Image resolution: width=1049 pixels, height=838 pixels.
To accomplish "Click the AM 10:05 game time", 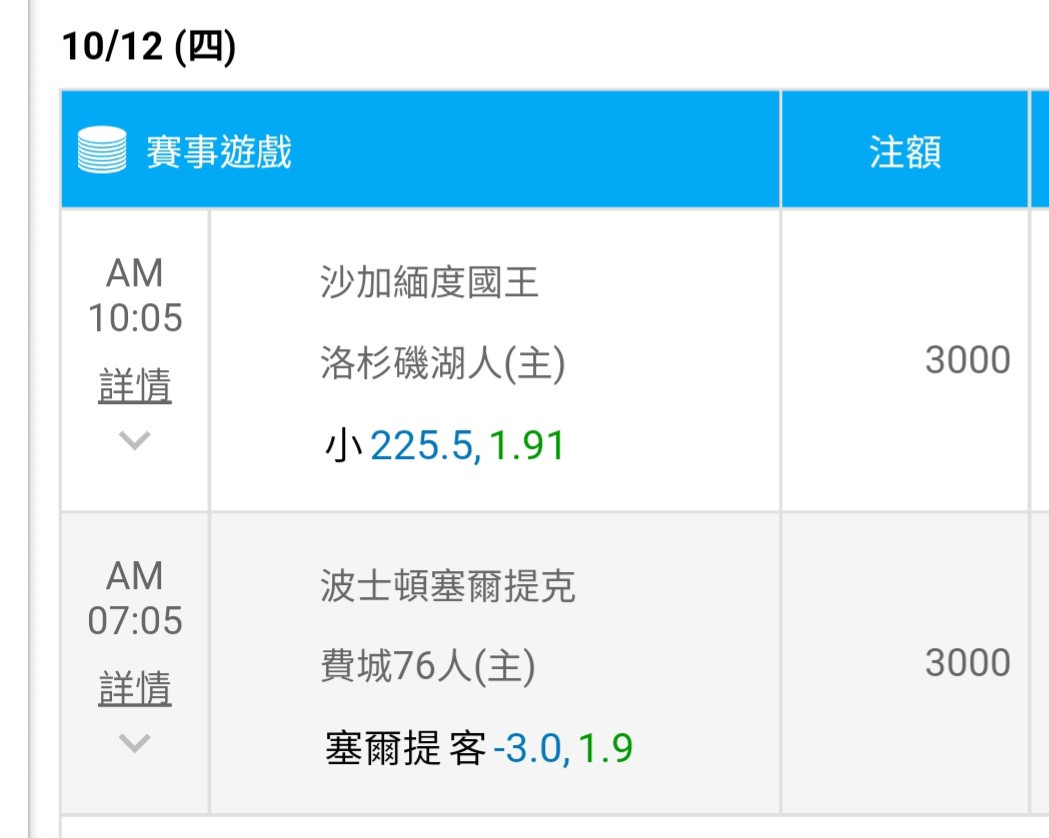I will point(135,295).
